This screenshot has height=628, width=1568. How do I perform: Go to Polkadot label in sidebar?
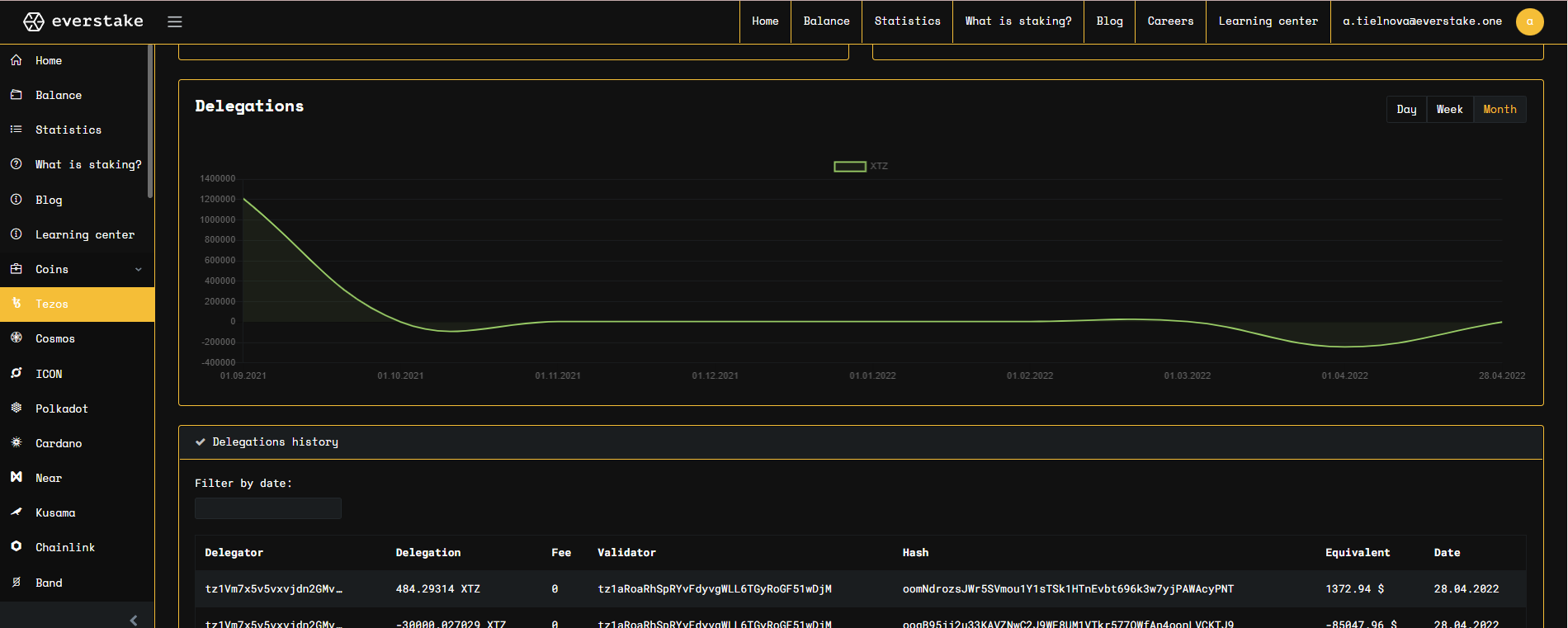pos(62,409)
